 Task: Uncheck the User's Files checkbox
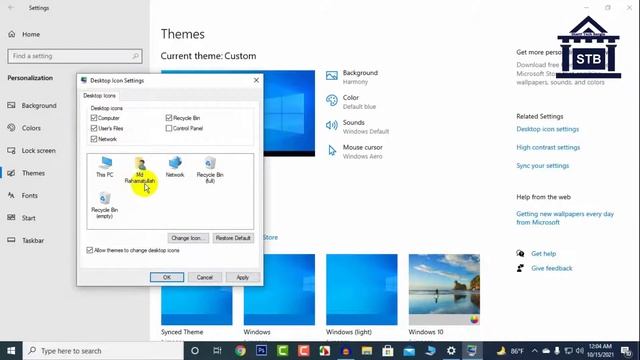tap(94, 128)
